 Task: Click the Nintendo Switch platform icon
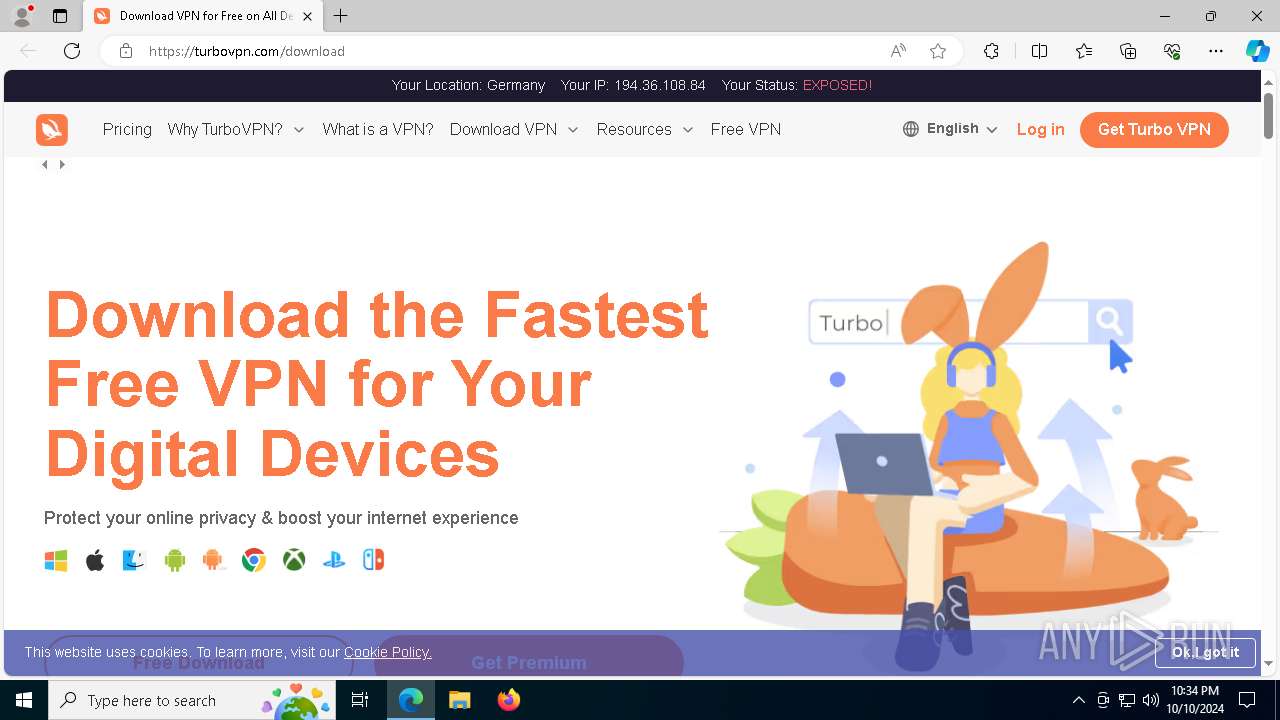(373, 560)
